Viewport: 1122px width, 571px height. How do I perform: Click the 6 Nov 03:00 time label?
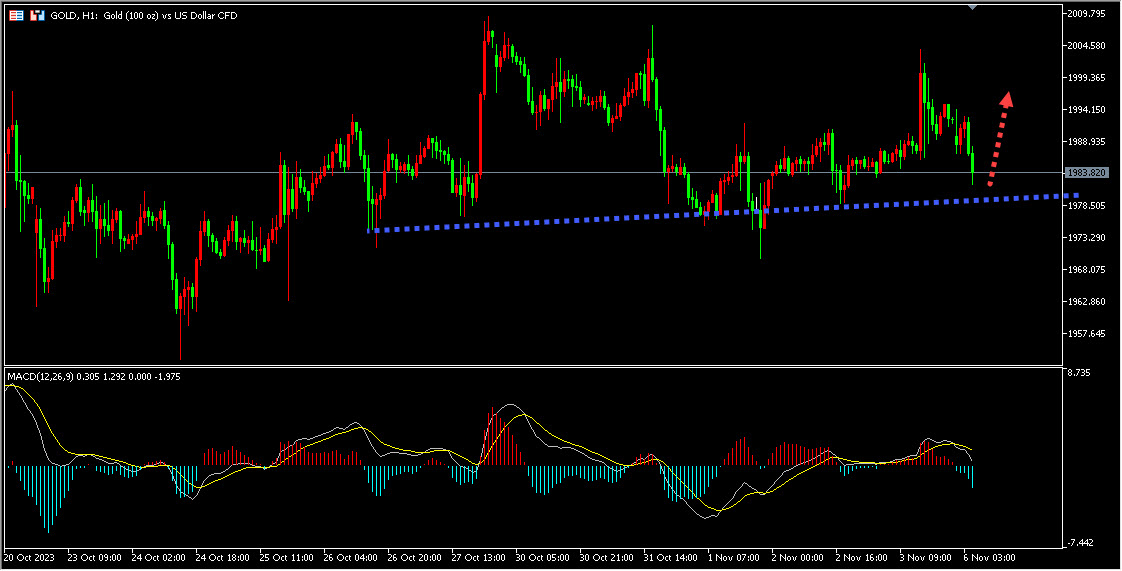point(990,557)
